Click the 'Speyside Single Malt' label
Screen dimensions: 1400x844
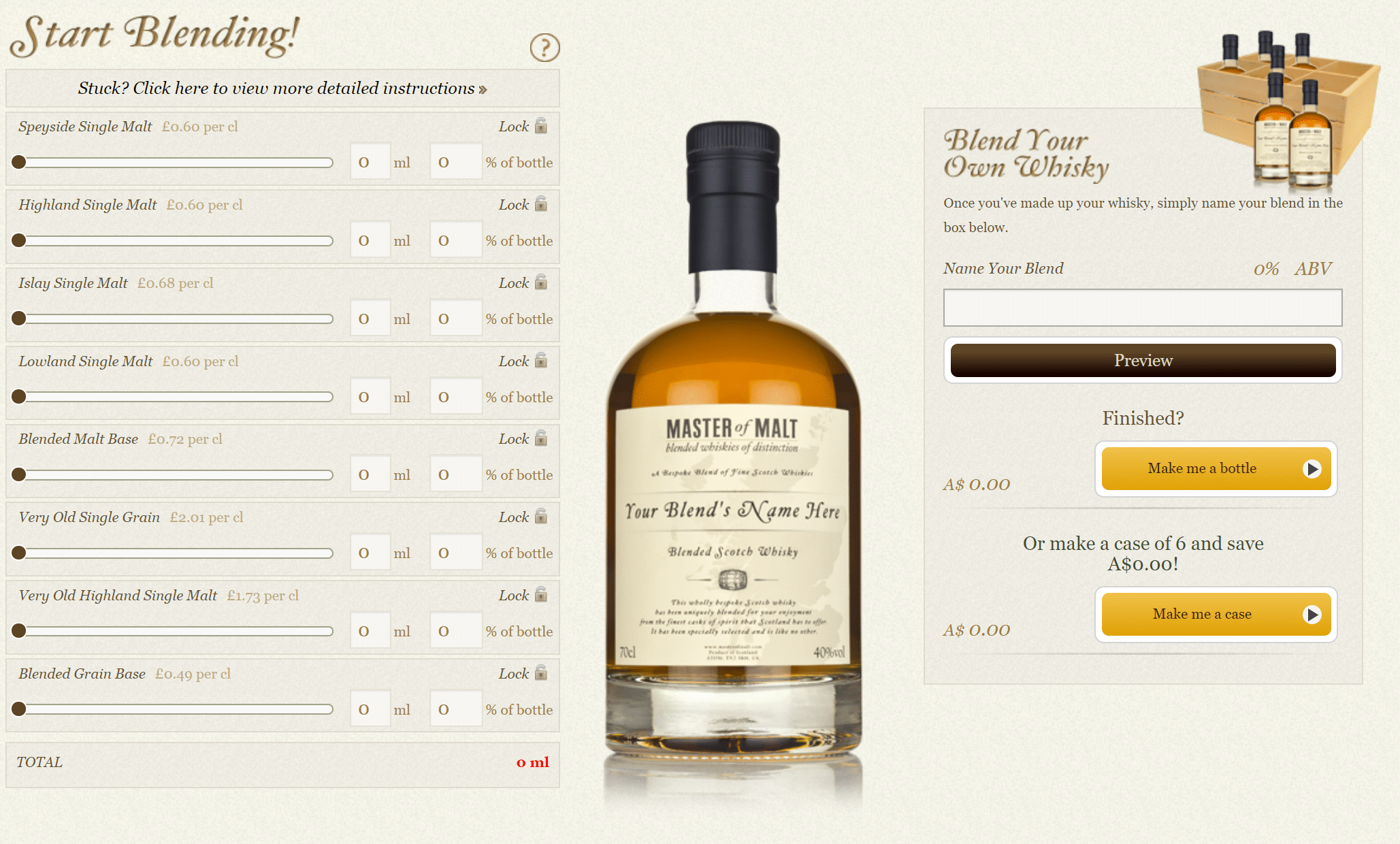(85, 127)
